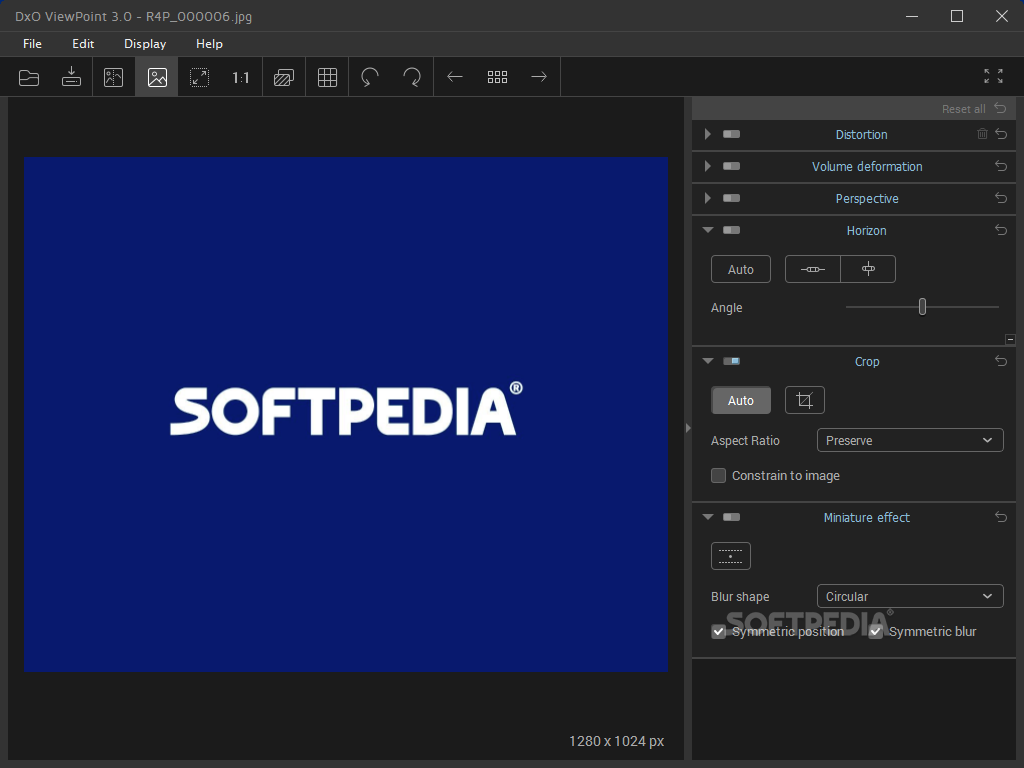Hide advanced Horizon settings minus button

[1010, 340]
